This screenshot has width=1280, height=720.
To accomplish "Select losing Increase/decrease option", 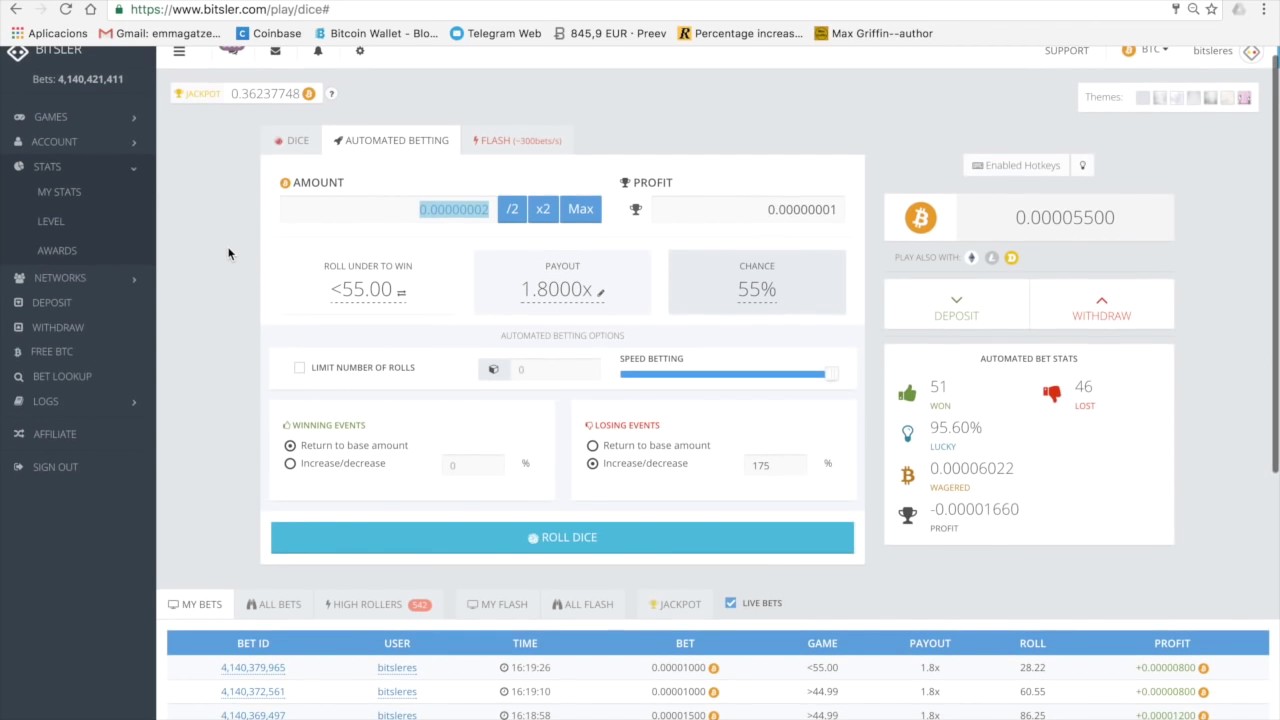I will pos(592,464).
